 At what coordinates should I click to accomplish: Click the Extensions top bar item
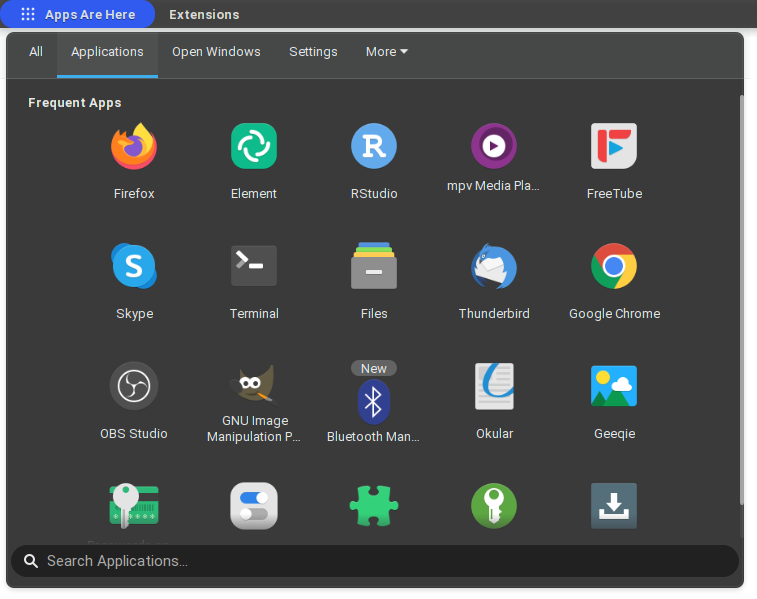click(x=204, y=14)
